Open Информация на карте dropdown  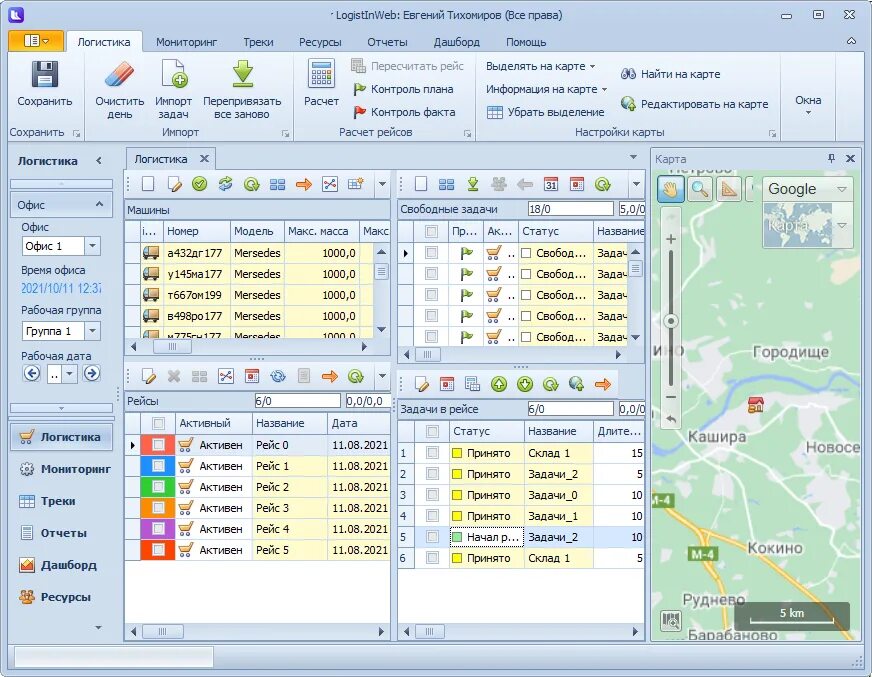click(x=547, y=89)
